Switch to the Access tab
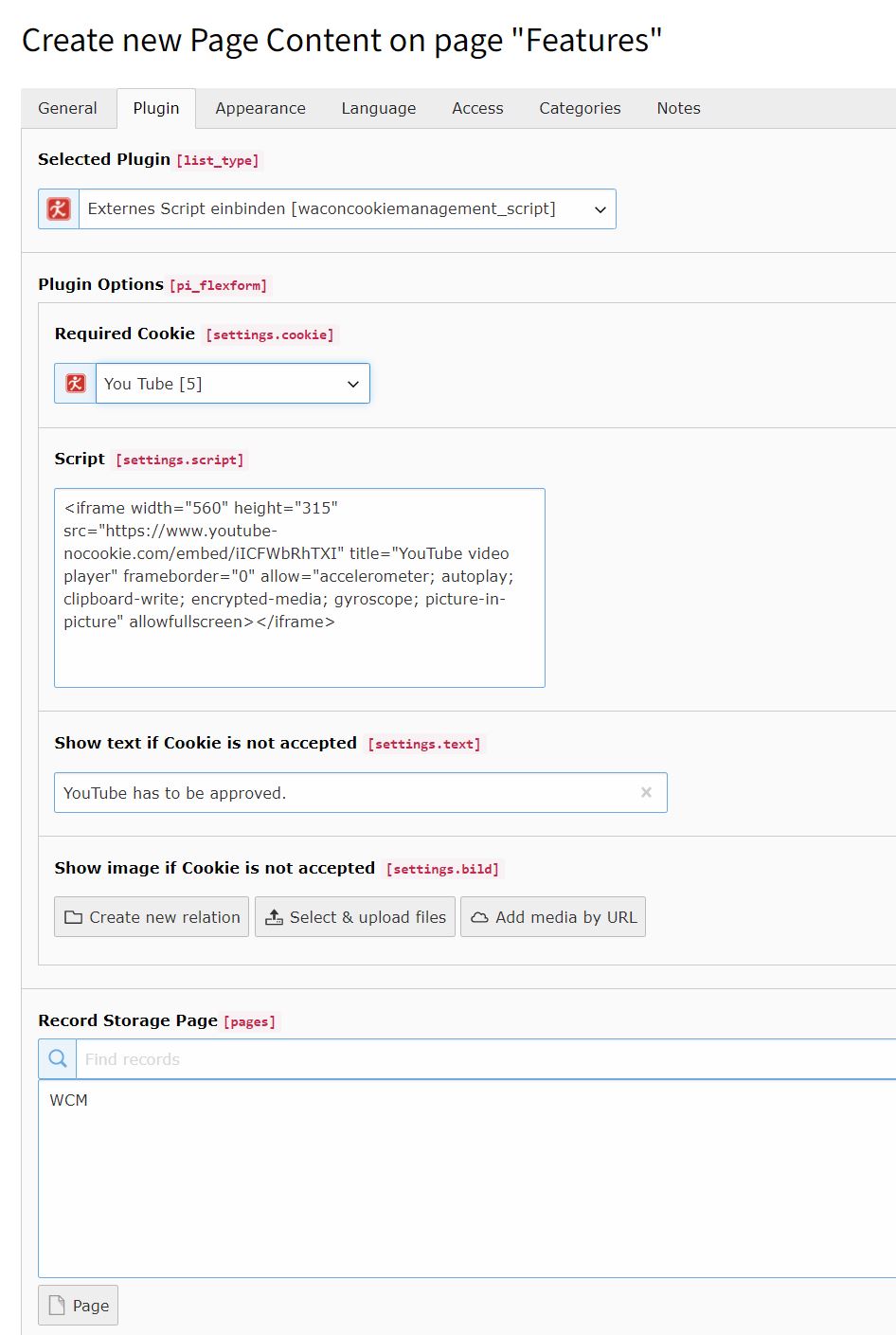The height and width of the screenshot is (1335, 896). click(476, 108)
